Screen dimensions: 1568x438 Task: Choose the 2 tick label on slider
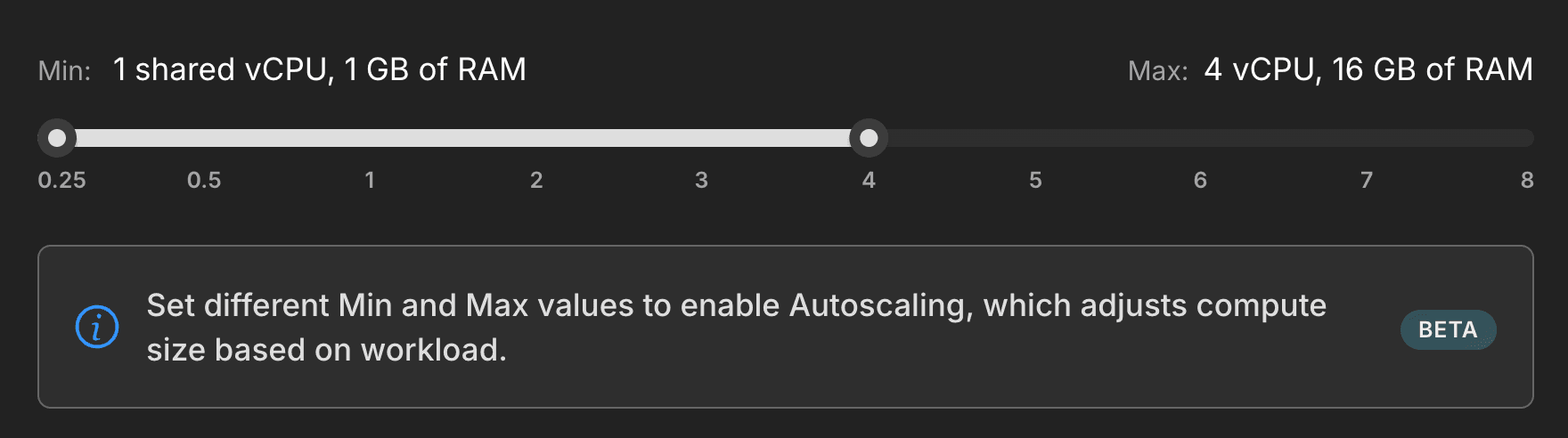click(536, 181)
